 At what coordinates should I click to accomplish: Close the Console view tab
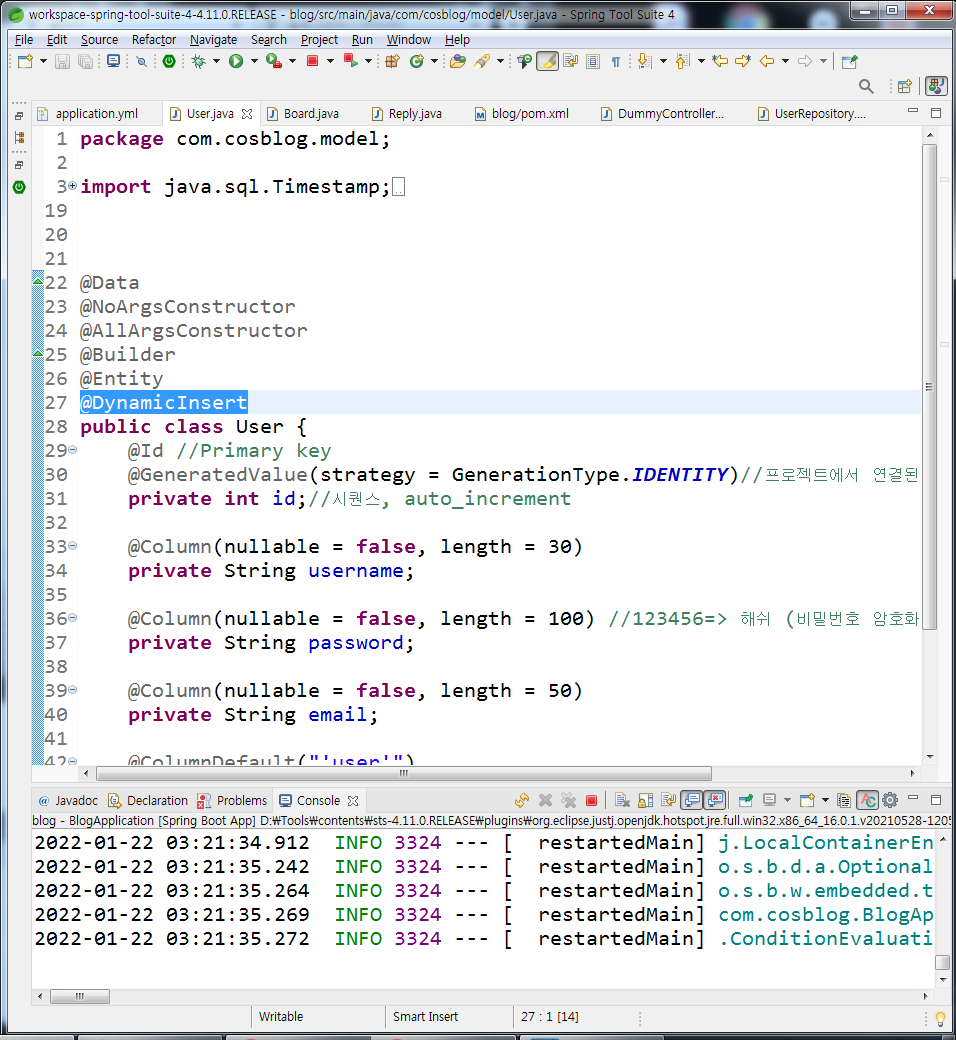(353, 801)
